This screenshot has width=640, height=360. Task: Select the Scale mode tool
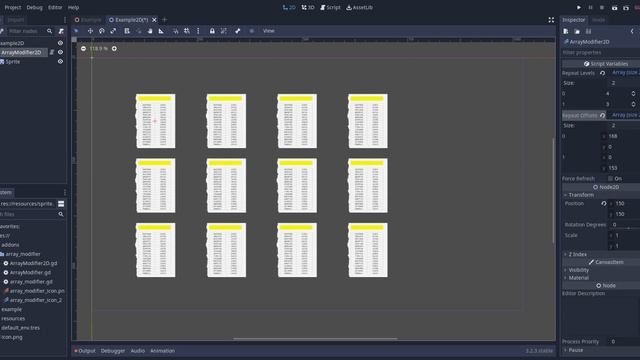coord(113,31)
